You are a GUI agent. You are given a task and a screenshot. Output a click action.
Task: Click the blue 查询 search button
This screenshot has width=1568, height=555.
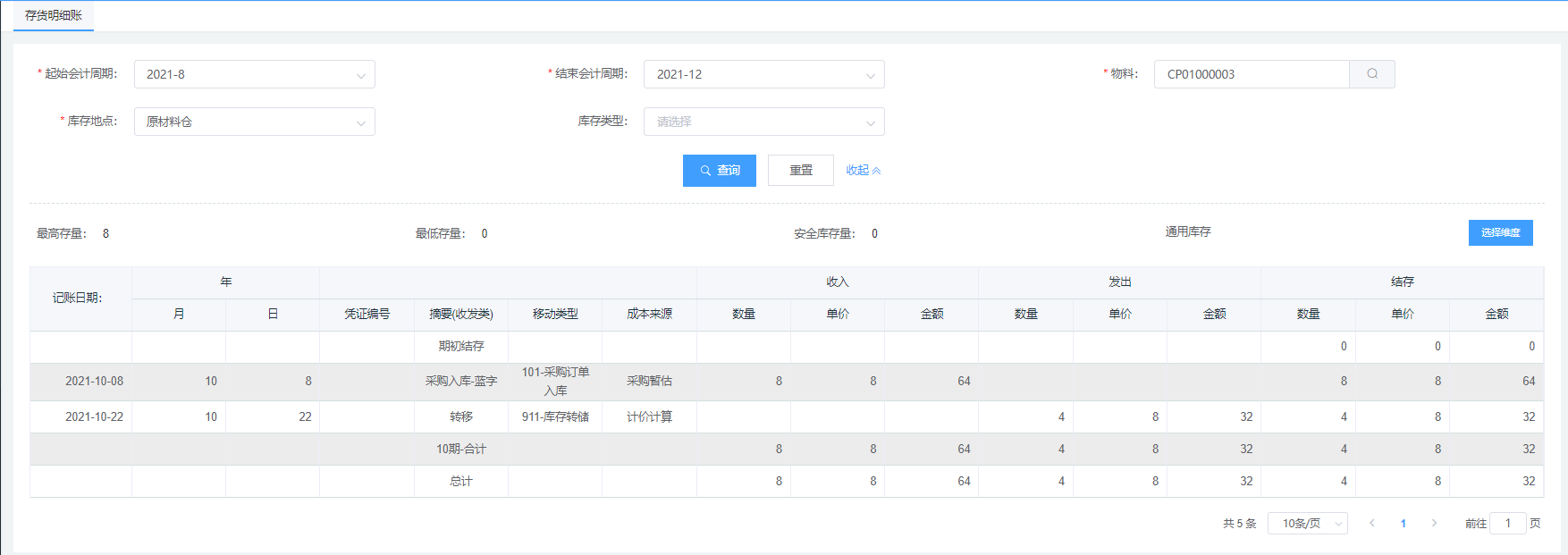click(x=719, y=171)
